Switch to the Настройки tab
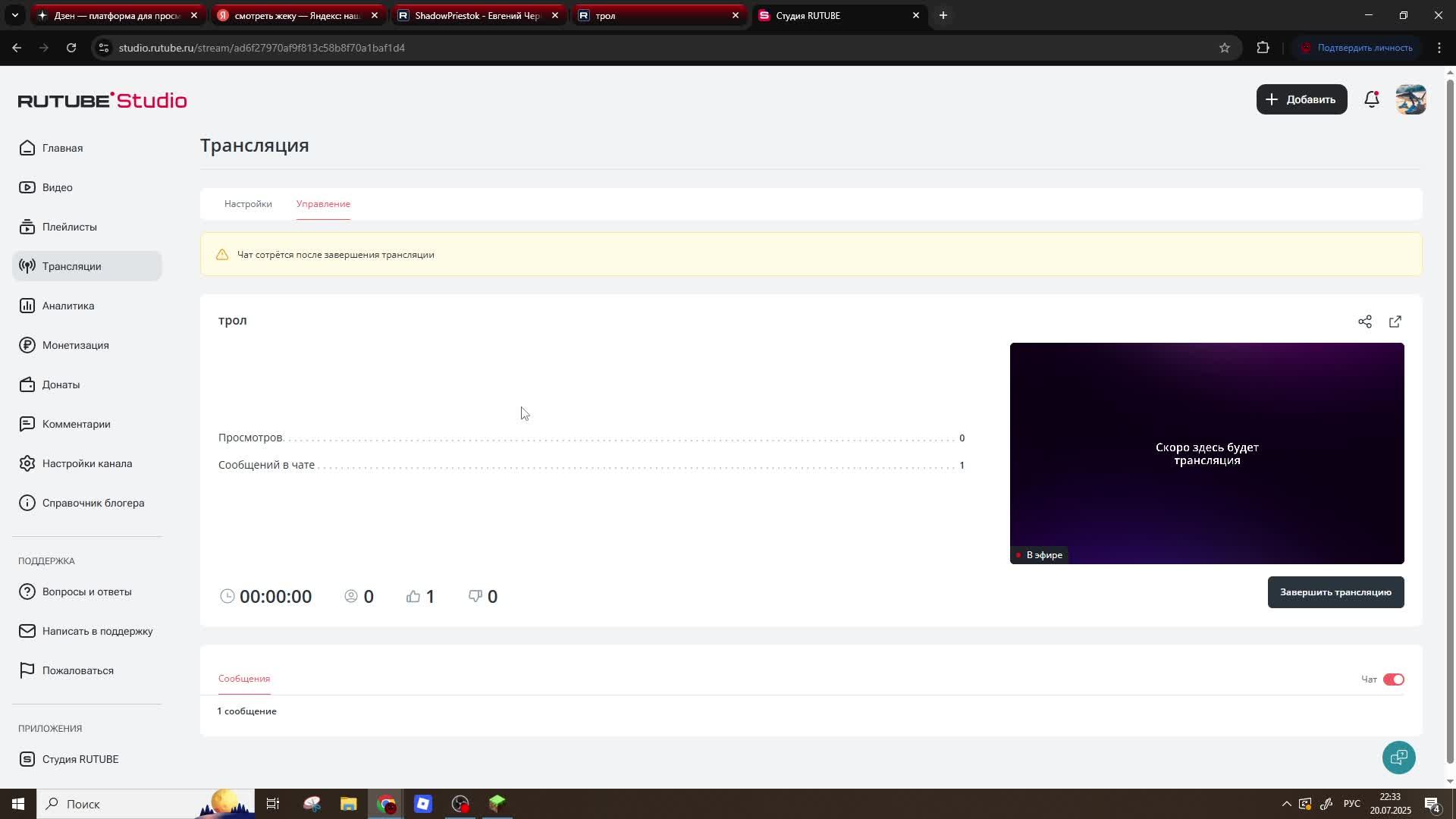1456x819 pixels. pyautogui.click(x=248, y=204)
